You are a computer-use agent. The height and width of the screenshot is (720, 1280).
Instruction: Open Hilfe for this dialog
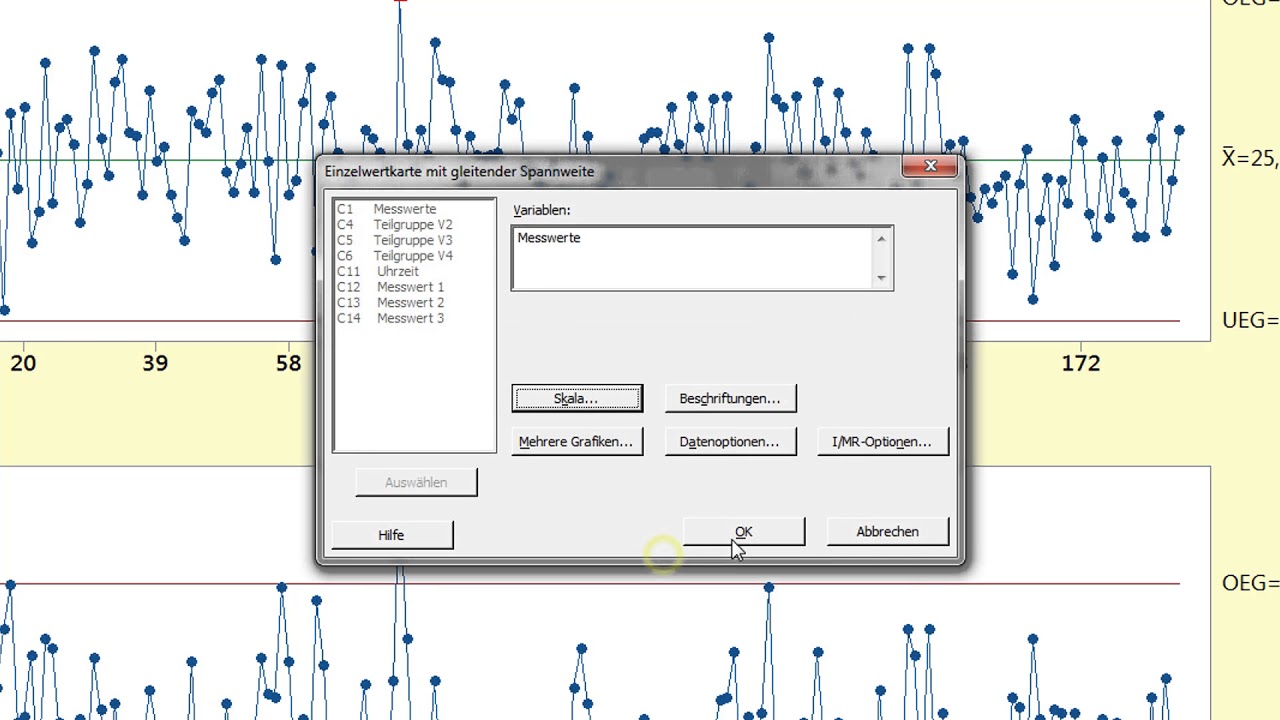tap(392, 535)
